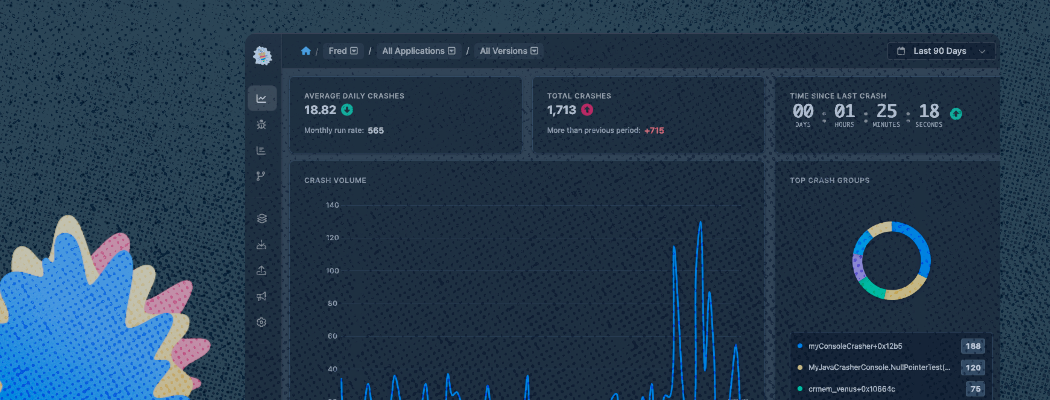Expand the Last 90 Days range chevron

point(982,51)
